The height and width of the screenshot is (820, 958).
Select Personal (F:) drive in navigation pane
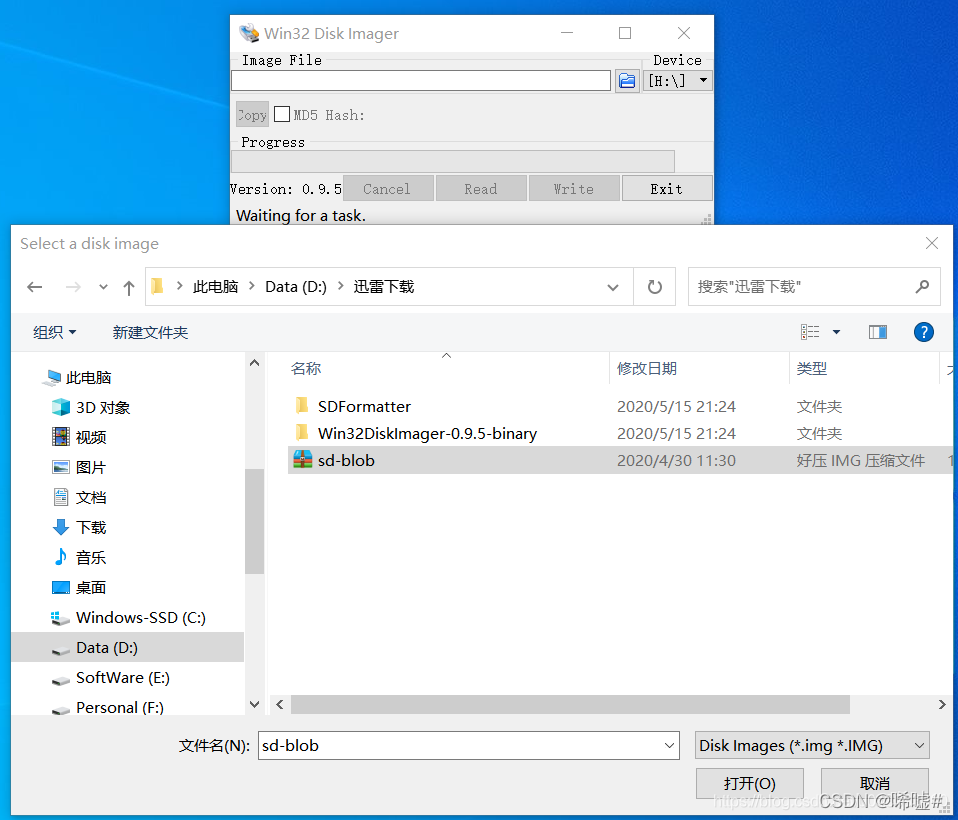click(120, 707)
